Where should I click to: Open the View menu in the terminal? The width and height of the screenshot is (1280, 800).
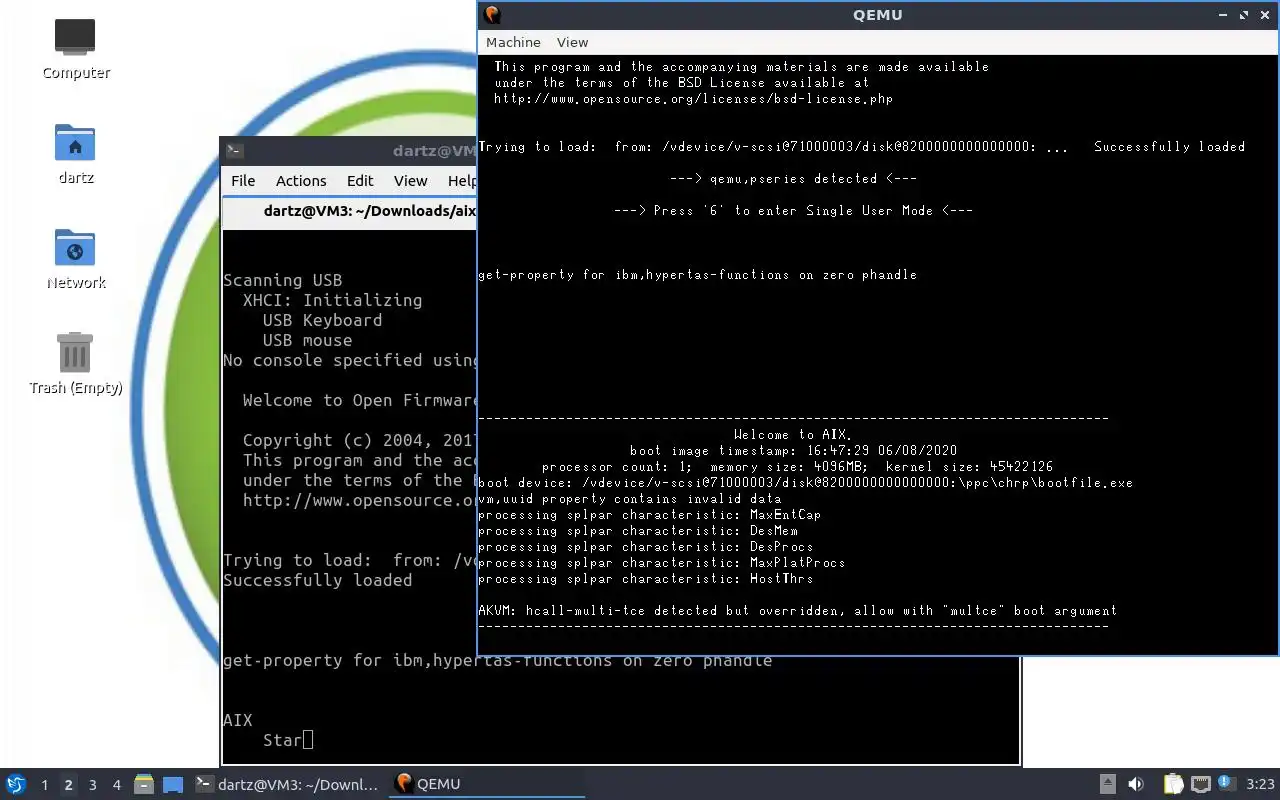(410, 180)
